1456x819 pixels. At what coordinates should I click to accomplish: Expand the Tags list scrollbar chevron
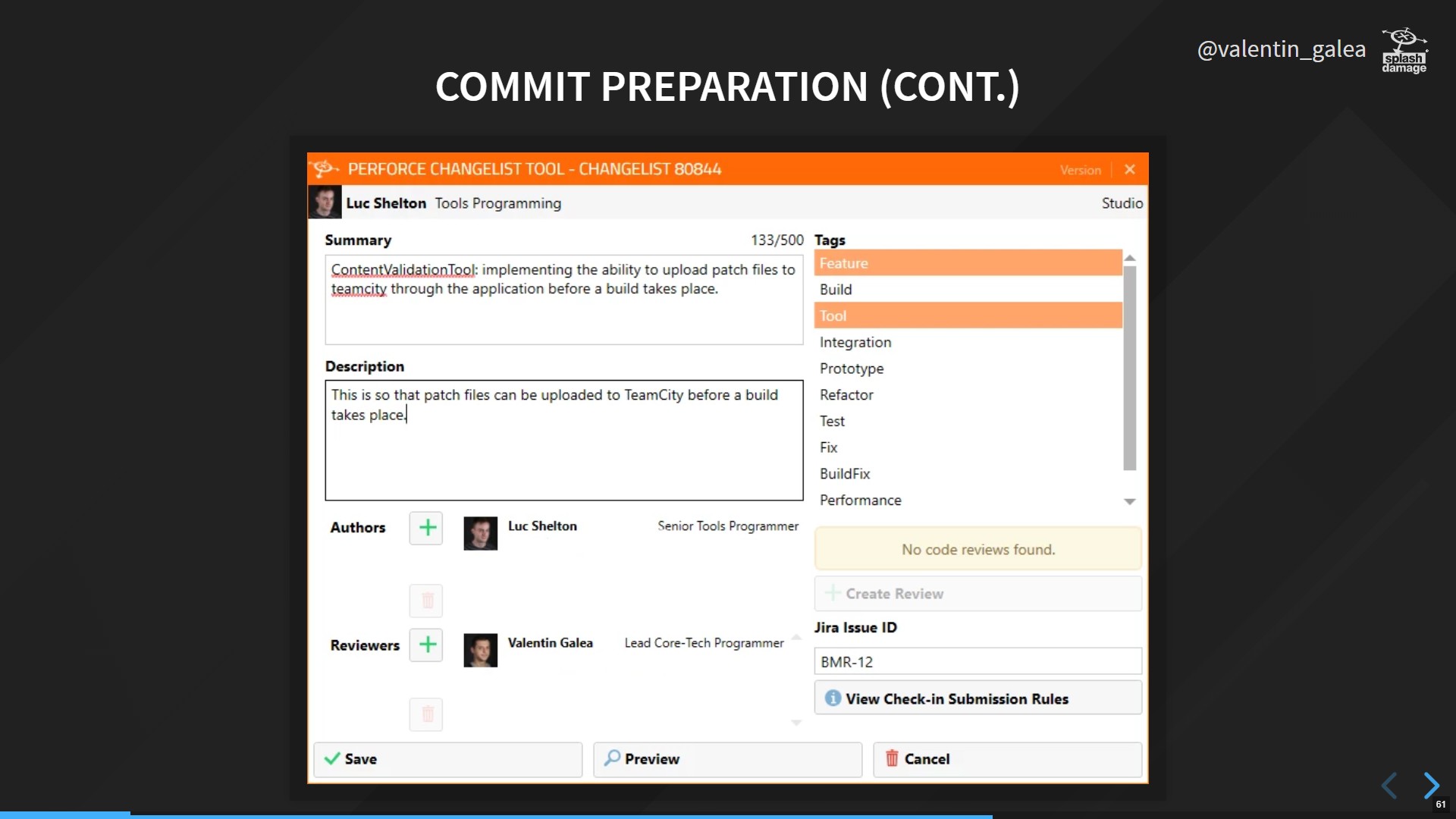1129,501
